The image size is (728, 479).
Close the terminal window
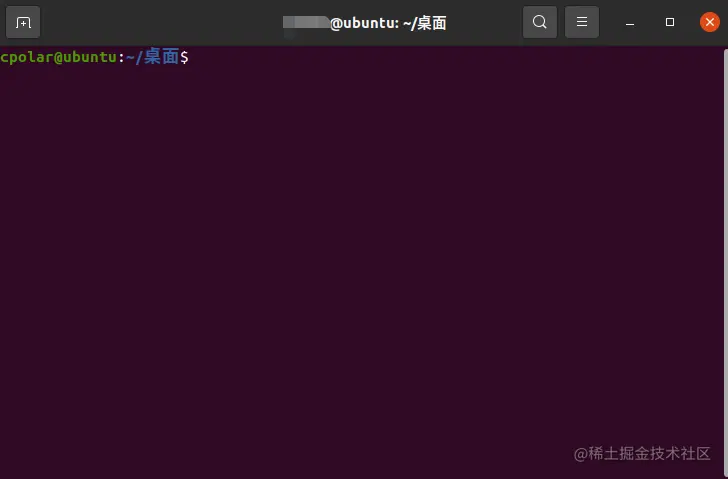coord(709,22)
